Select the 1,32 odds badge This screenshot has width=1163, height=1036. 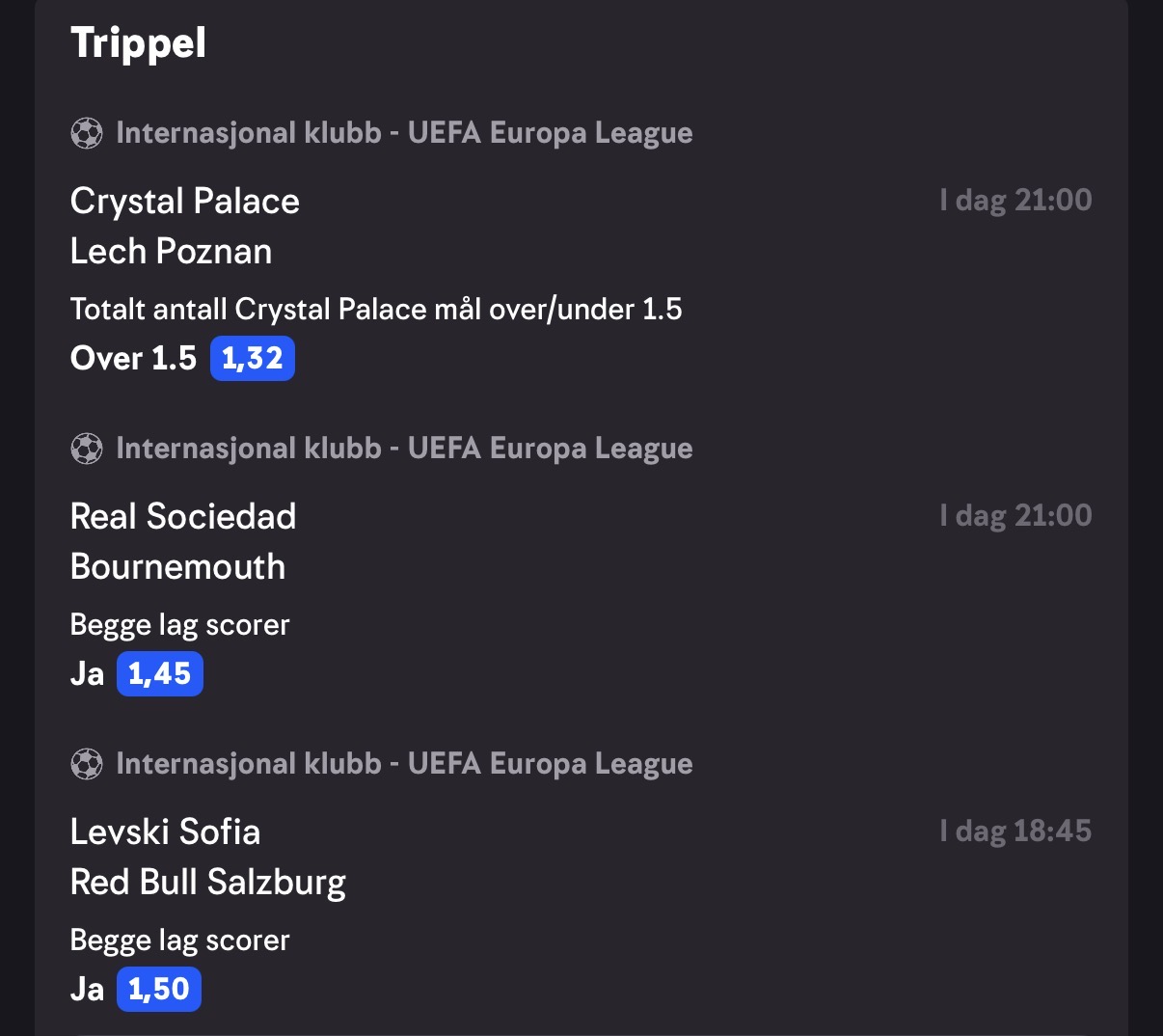point(253,359)
